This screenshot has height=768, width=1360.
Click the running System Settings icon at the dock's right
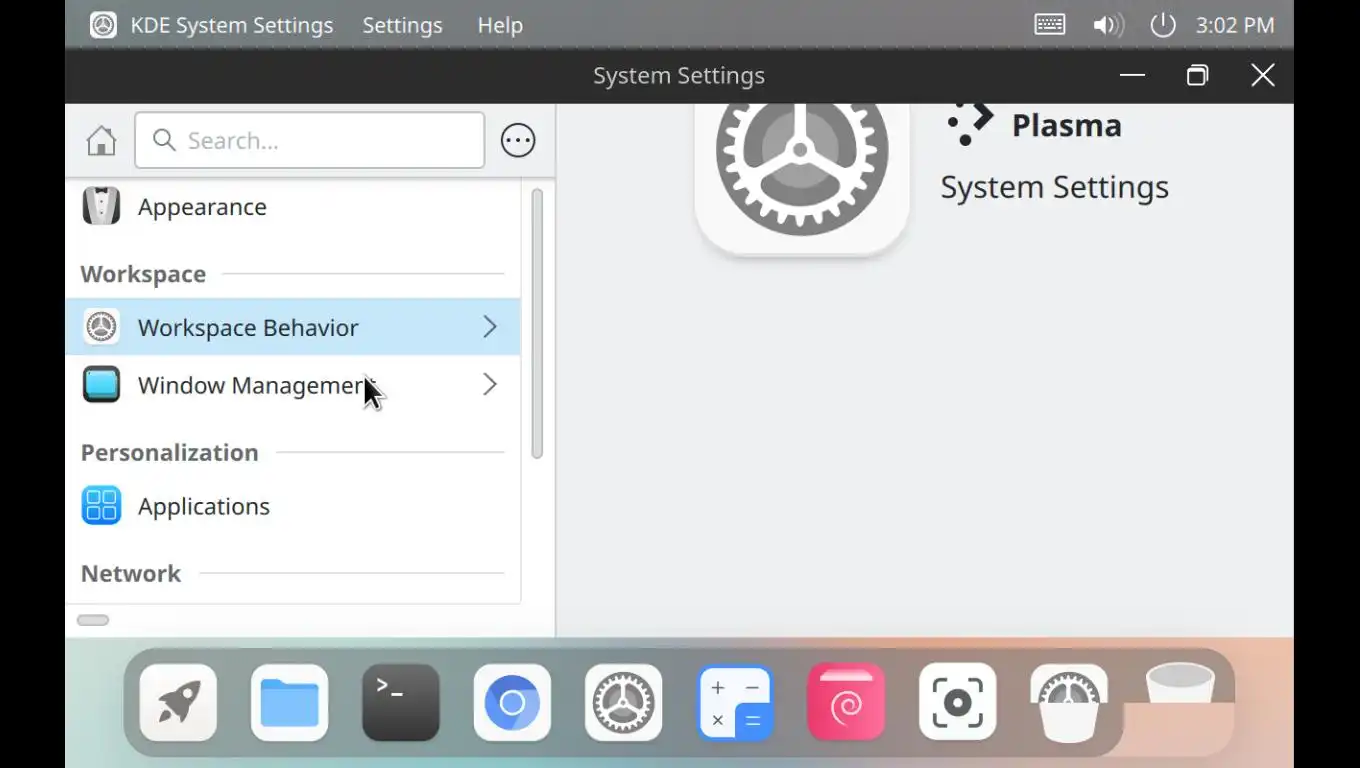pyautogui.click(x=1069, y=702)
